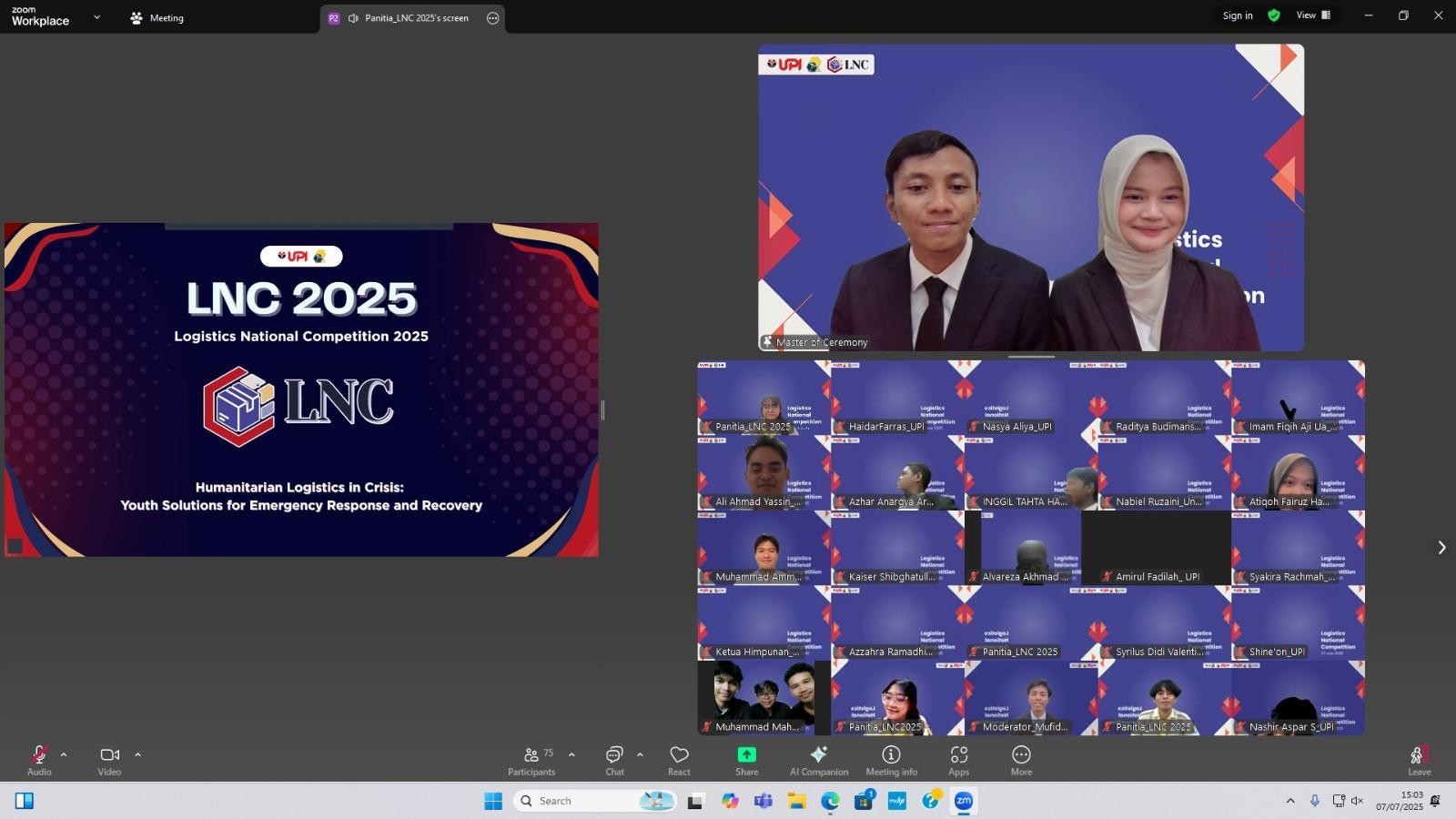Click the divider handle below the speaker video

click(x=1031, y=357)
